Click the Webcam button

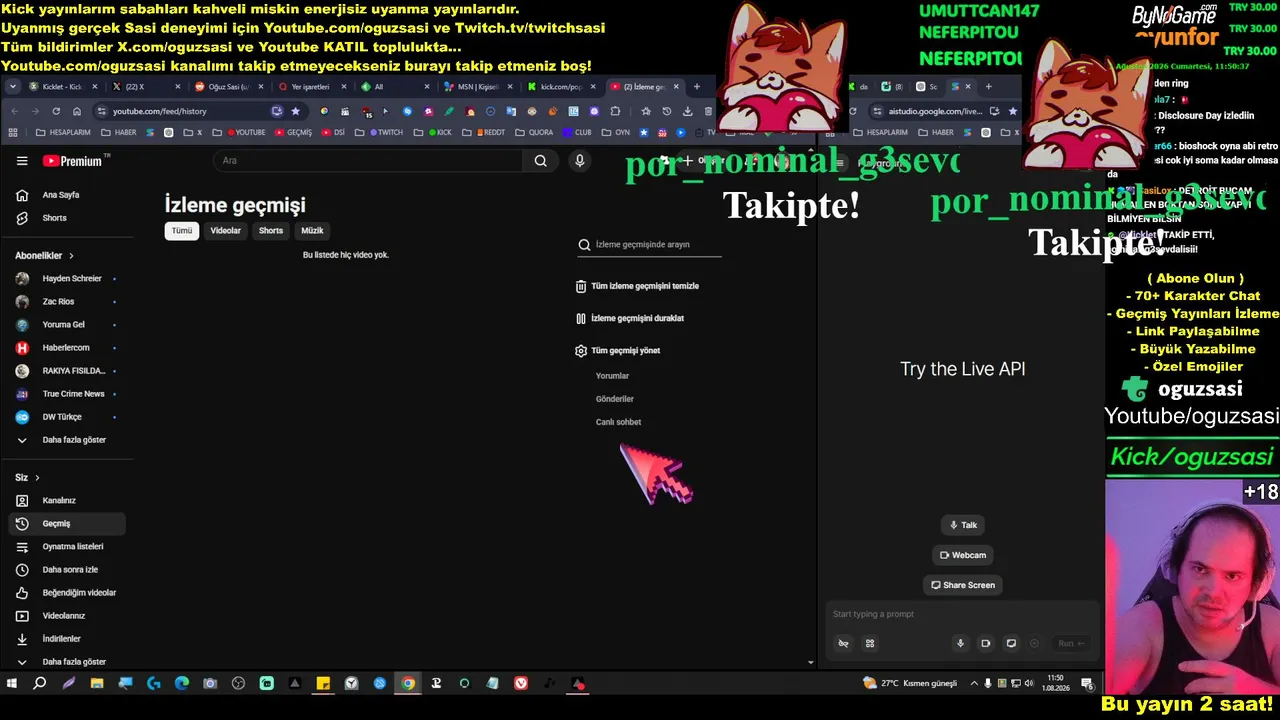[963, 555]
